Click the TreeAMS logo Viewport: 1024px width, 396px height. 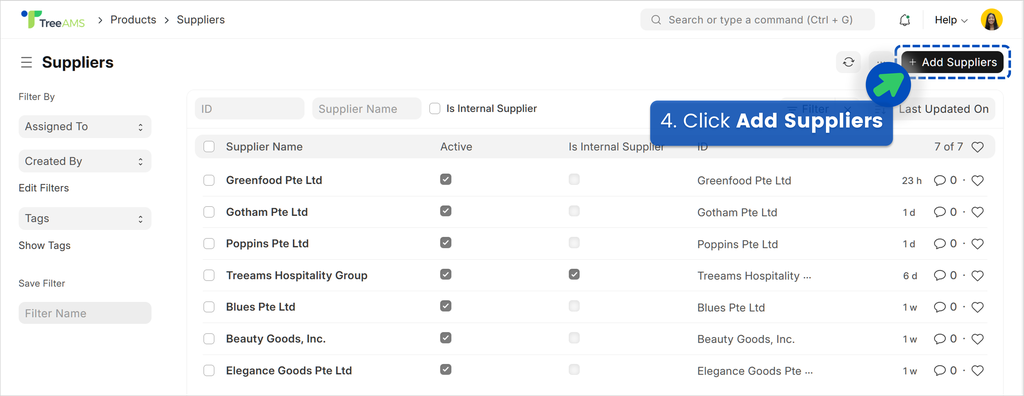point(53,20)
